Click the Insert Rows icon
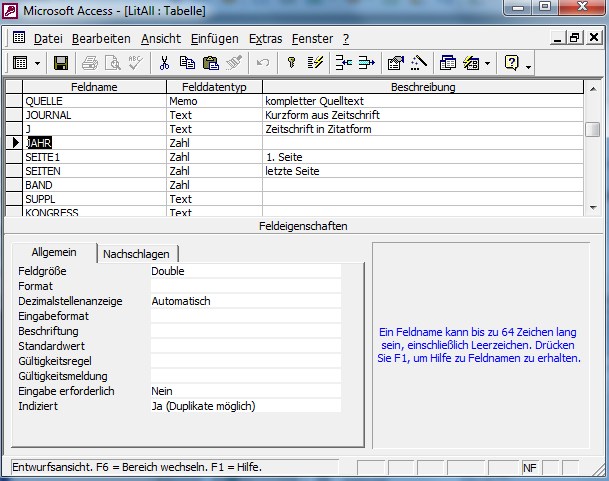Screen dimensions: 609x481 pyautogui.click(x=343, y=63)
